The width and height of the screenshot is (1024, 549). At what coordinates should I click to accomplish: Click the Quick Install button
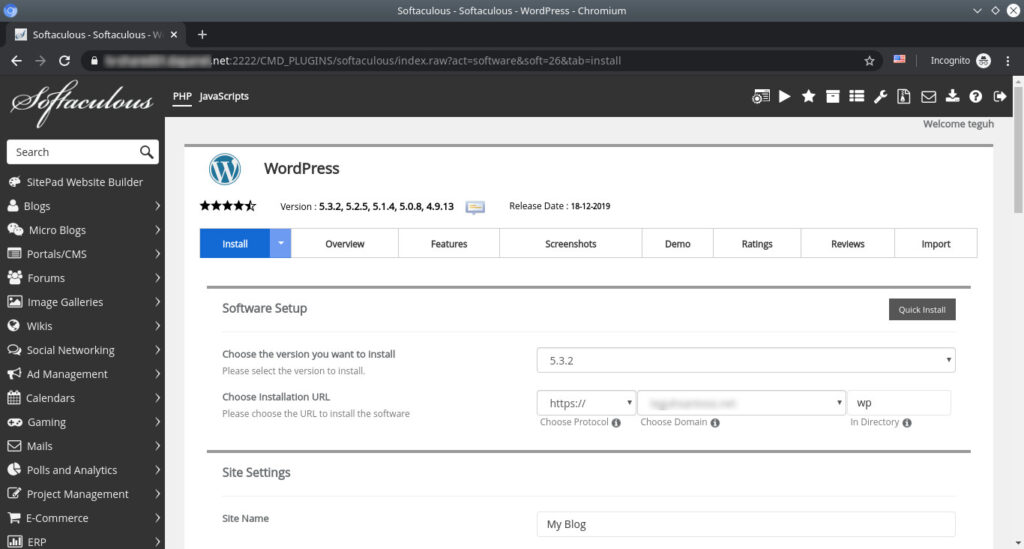[x=921, y=309]
